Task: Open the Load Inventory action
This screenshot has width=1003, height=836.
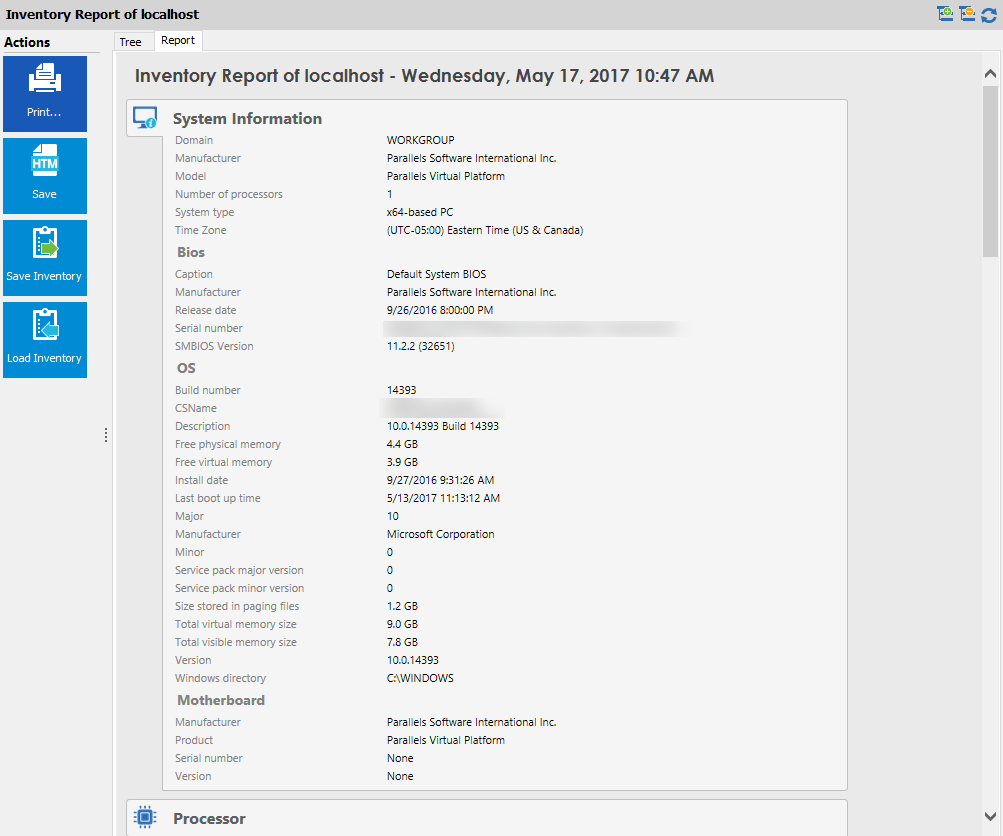Action: tap(44, 340)
